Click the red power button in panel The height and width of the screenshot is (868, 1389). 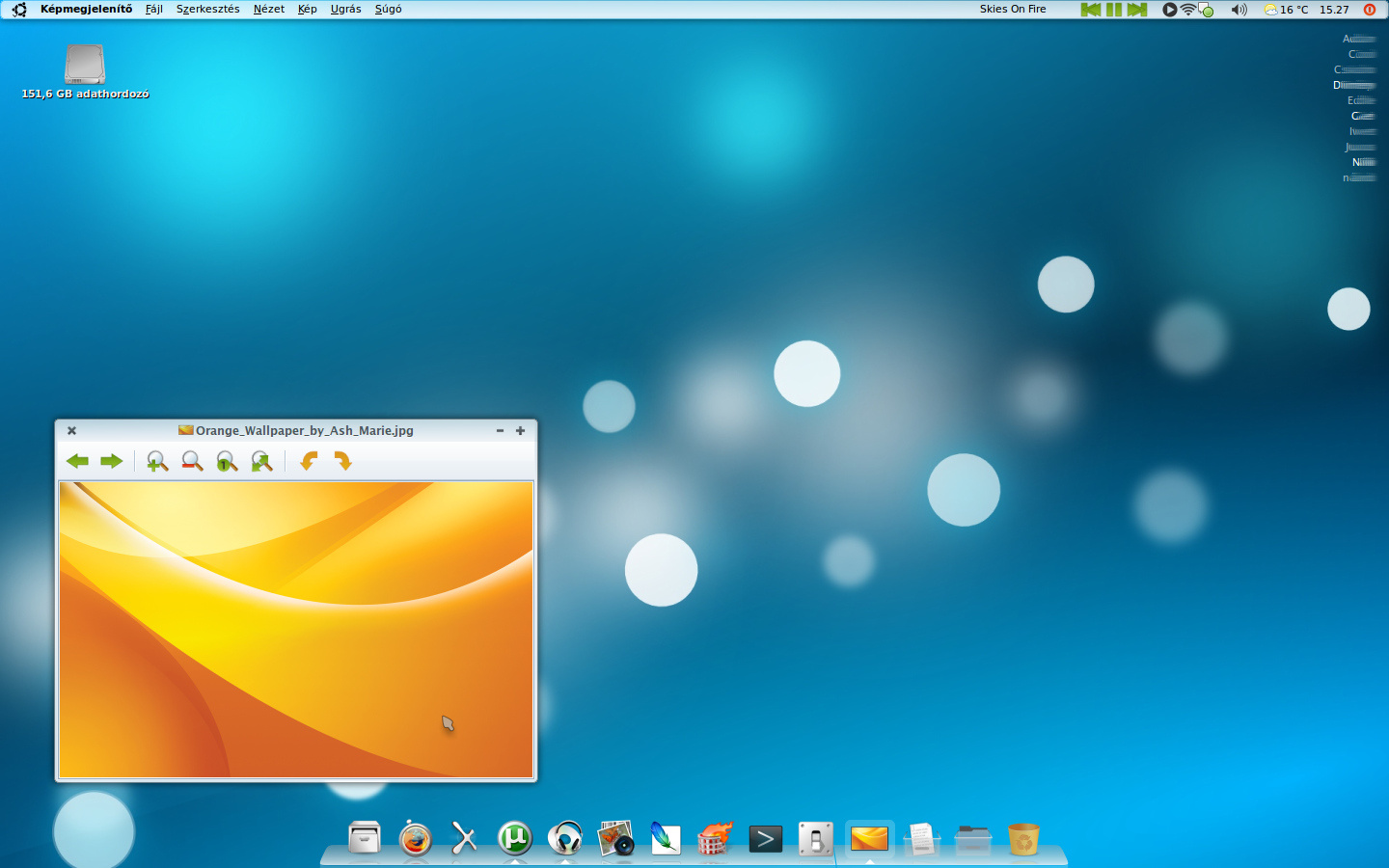point(1370,10)
